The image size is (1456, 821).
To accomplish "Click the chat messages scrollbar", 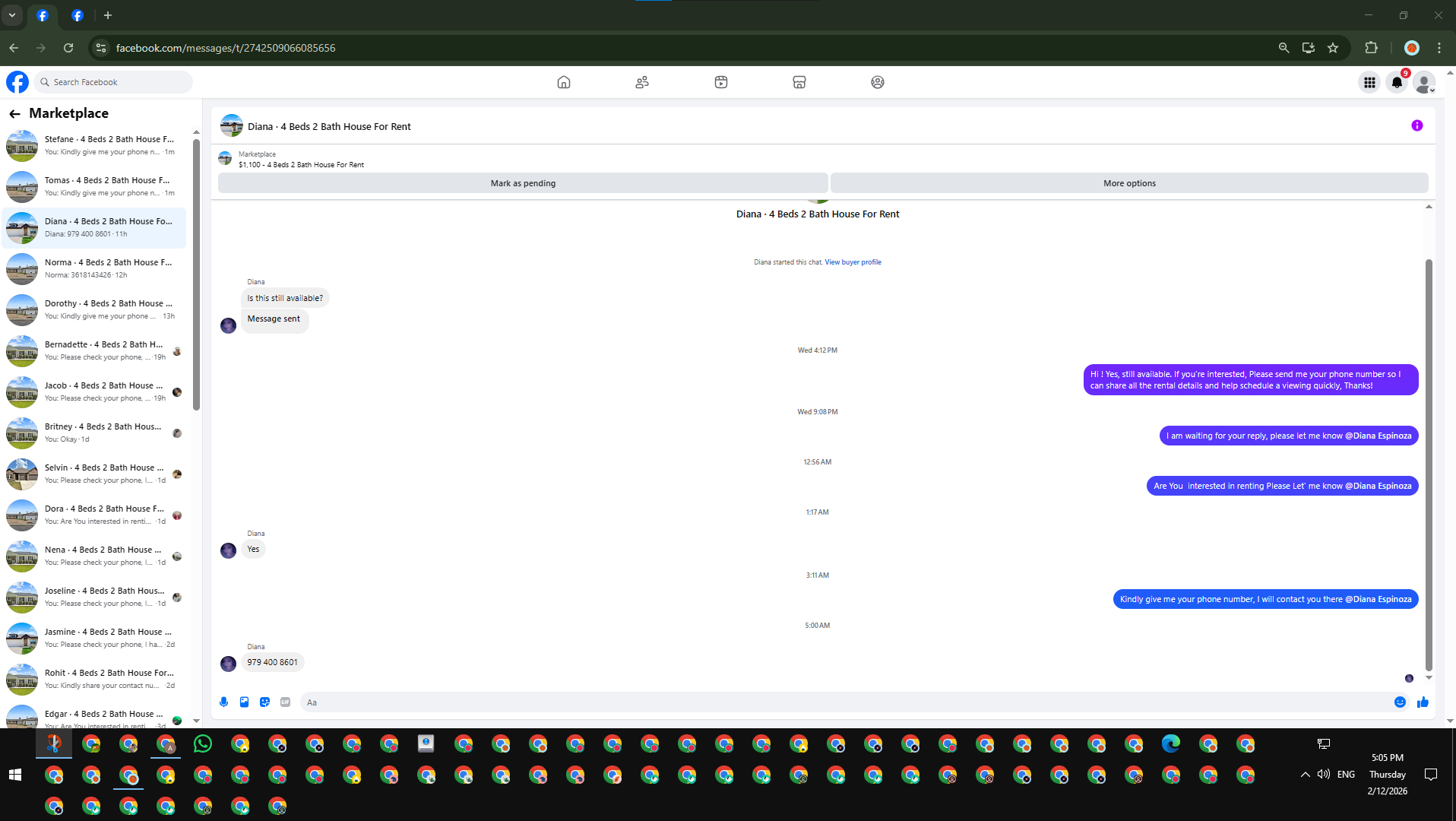I will point(1429,464).
